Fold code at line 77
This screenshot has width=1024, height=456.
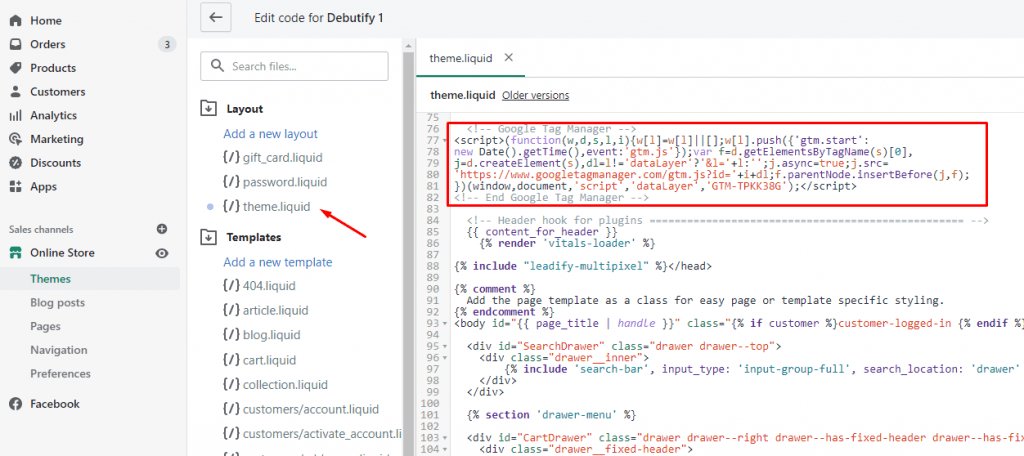(446, 141)
